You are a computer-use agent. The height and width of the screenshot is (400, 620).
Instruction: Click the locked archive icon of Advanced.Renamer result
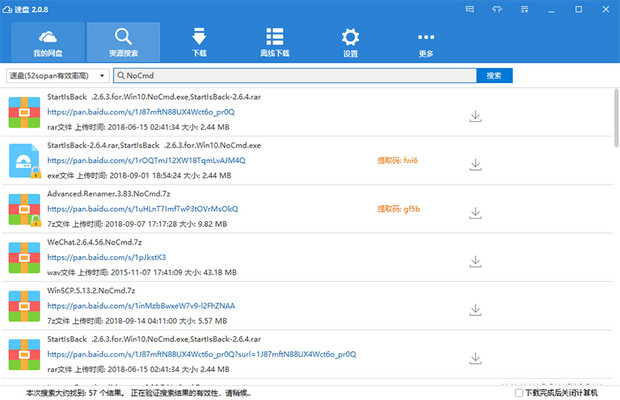click(25, 209)
